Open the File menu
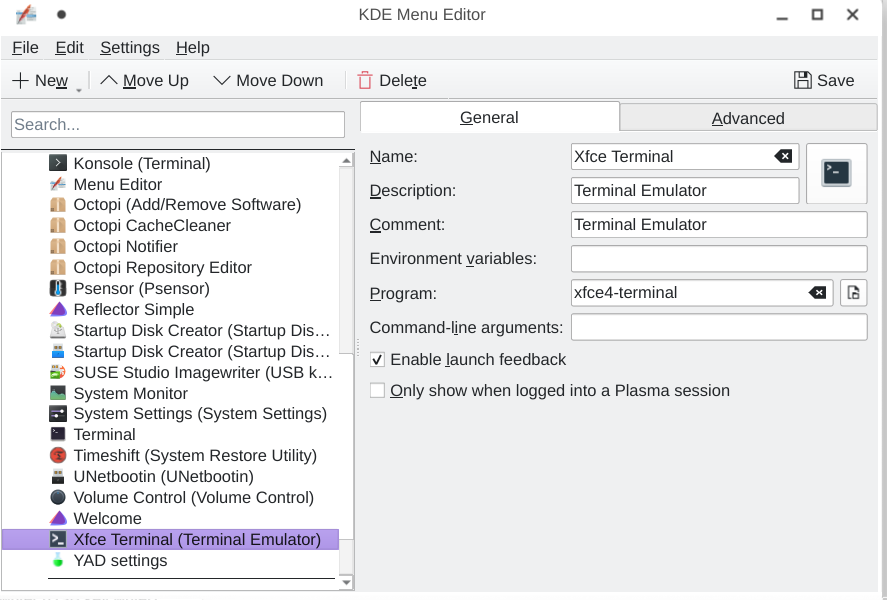 tap(25, 48)
